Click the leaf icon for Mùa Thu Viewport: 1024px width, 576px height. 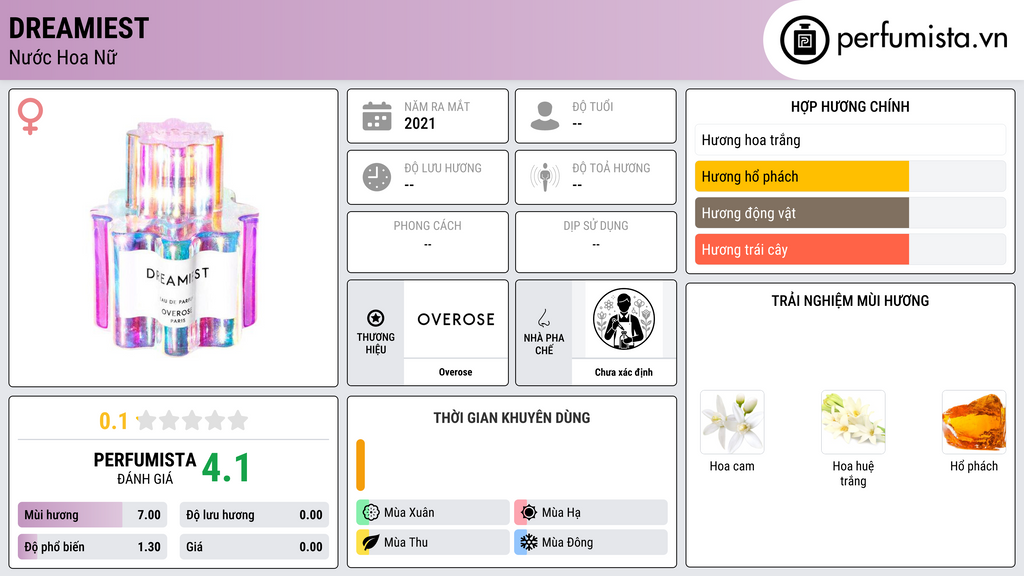pos(371,542)
